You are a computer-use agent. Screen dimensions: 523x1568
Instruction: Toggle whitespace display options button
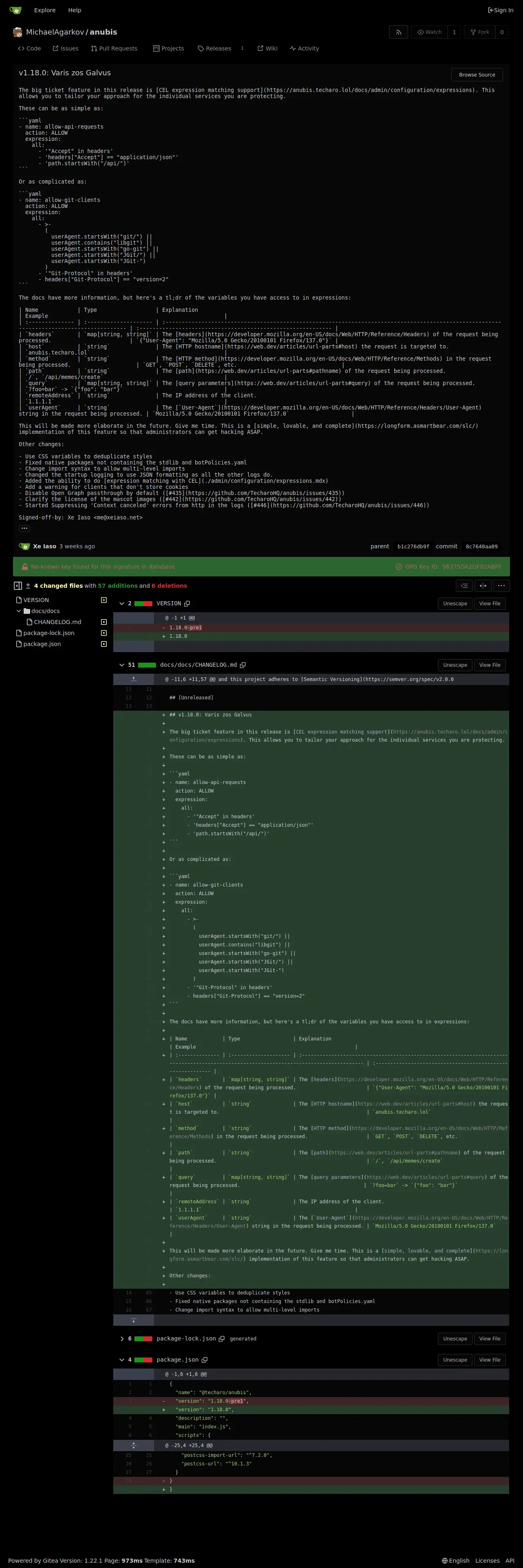(464, 586)
